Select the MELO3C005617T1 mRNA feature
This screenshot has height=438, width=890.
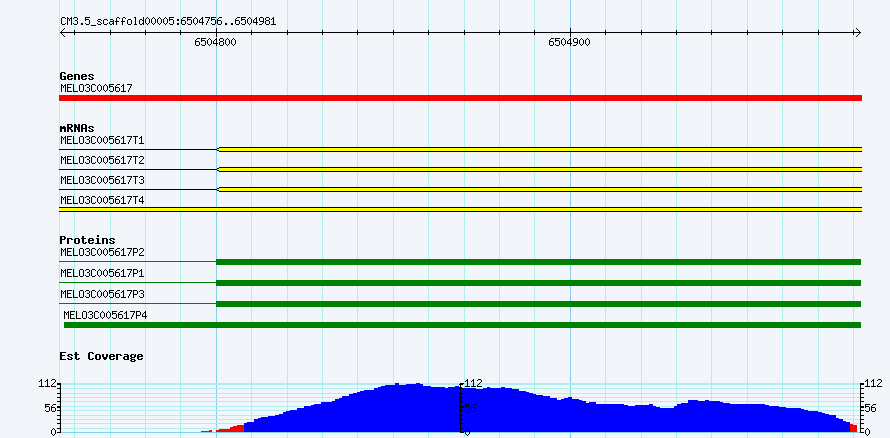[460, 149]
